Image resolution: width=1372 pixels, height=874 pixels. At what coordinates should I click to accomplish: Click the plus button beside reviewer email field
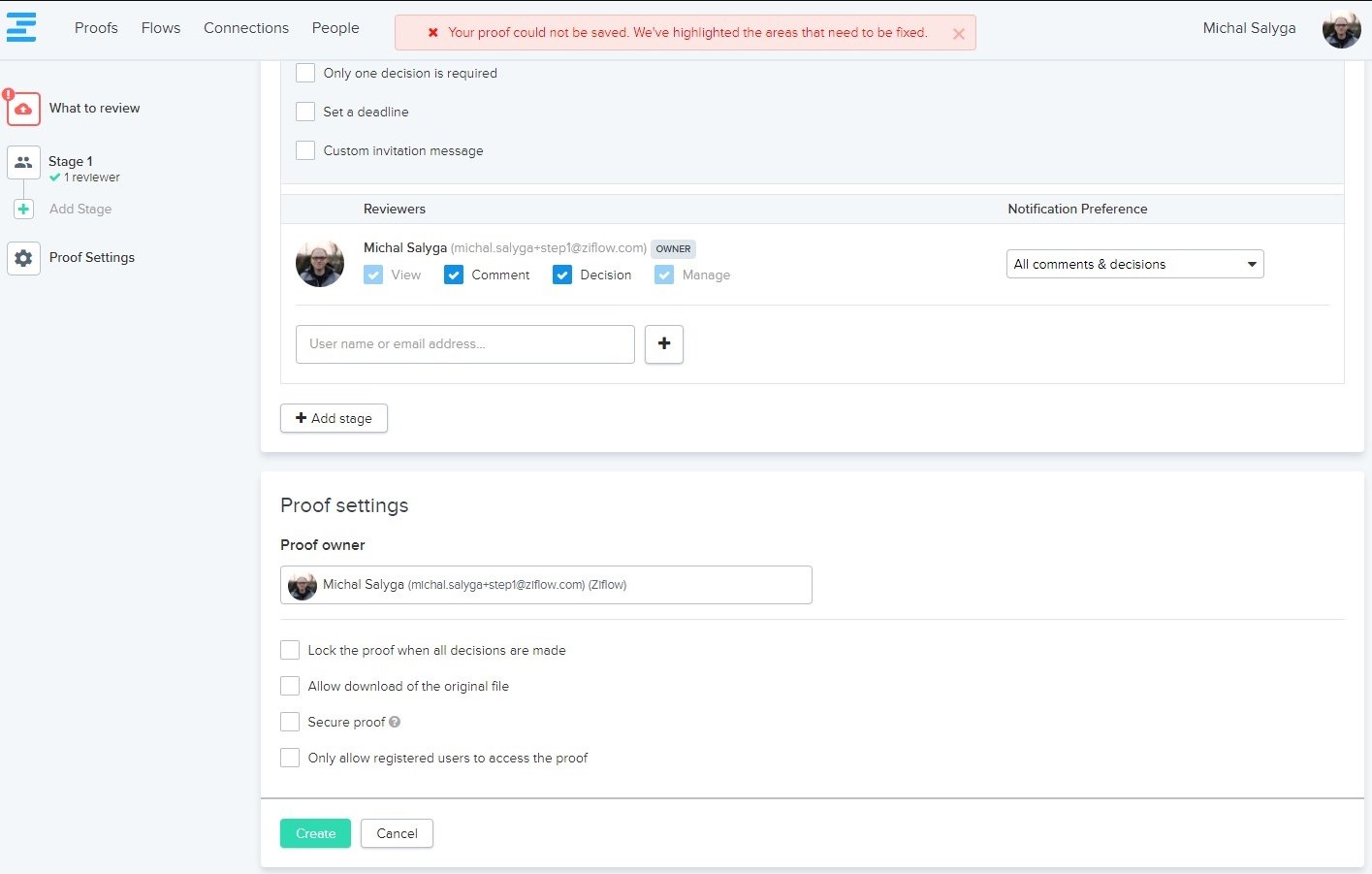pyautogui.click(x=664, y=344)
